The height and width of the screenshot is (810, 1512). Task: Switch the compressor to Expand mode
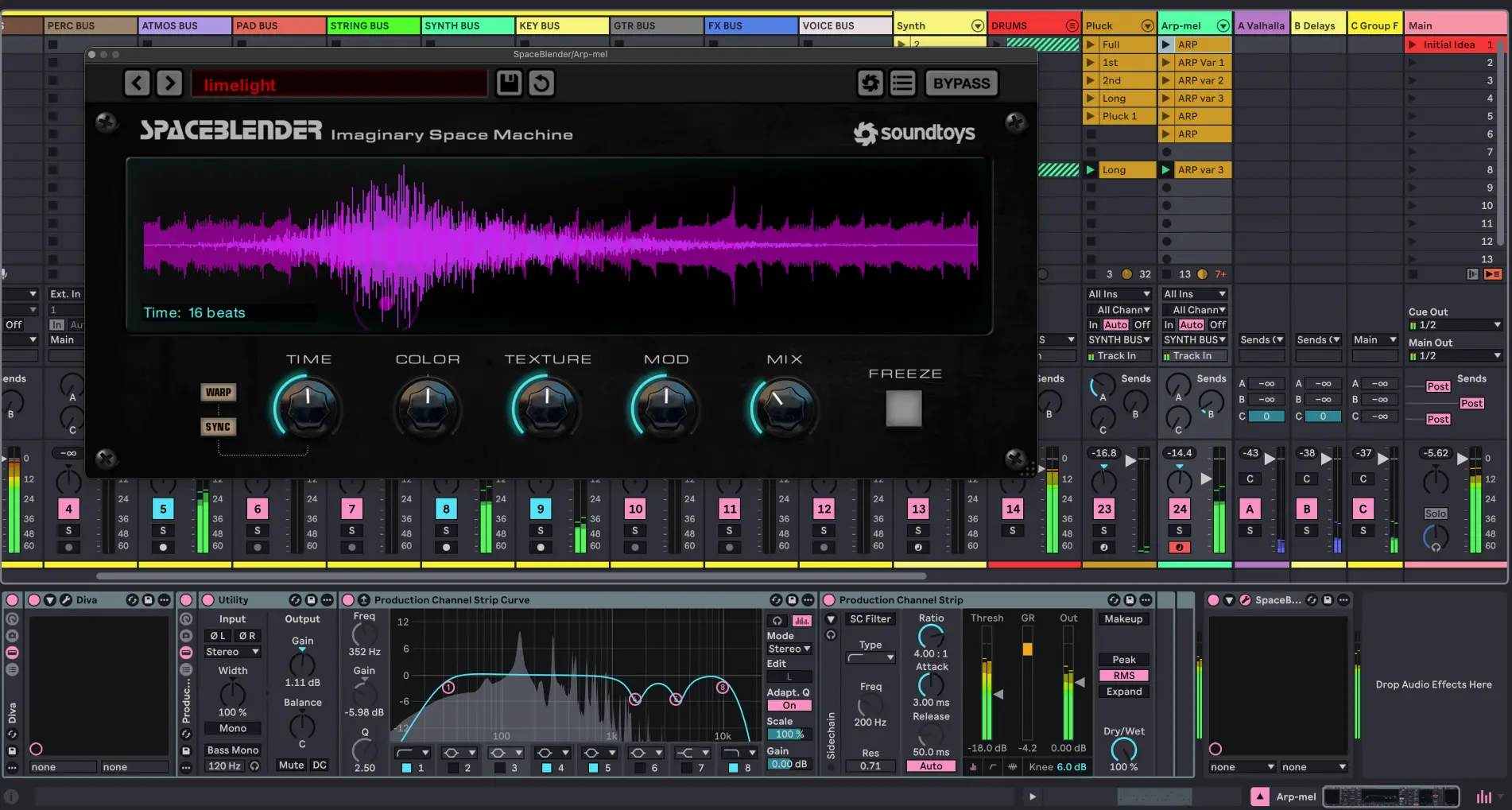tap(1123, 691)
